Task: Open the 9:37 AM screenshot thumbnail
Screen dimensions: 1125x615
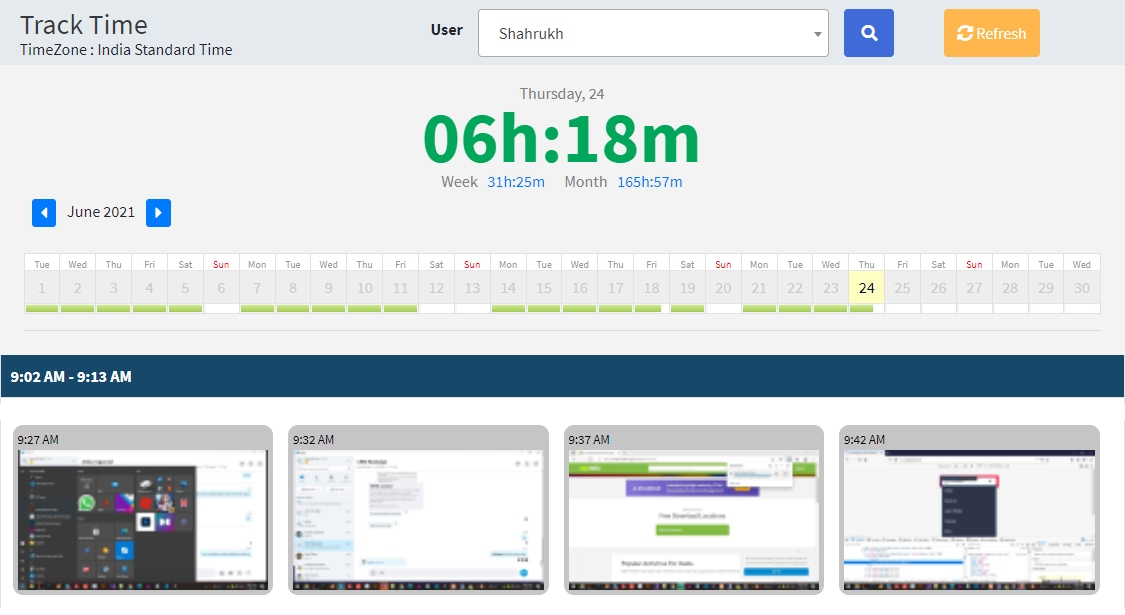Action: (x=694, y=518)
